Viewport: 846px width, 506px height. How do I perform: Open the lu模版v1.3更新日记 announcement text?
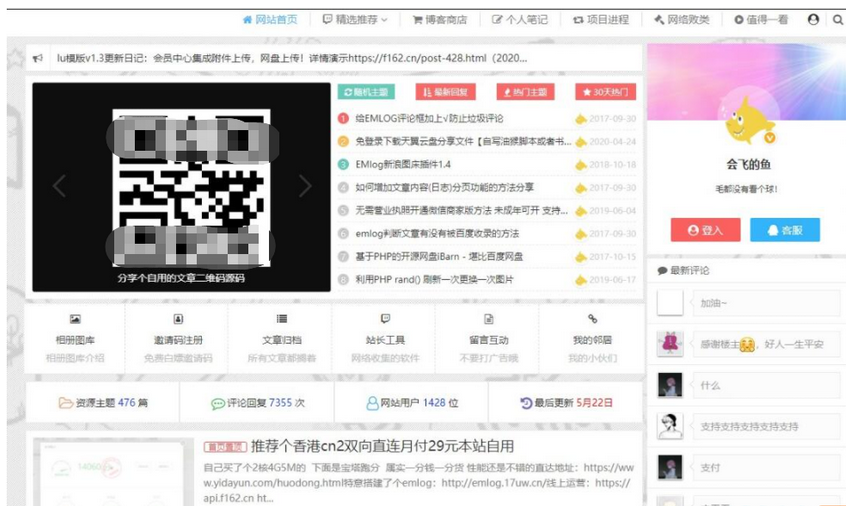tap(292, 58)
